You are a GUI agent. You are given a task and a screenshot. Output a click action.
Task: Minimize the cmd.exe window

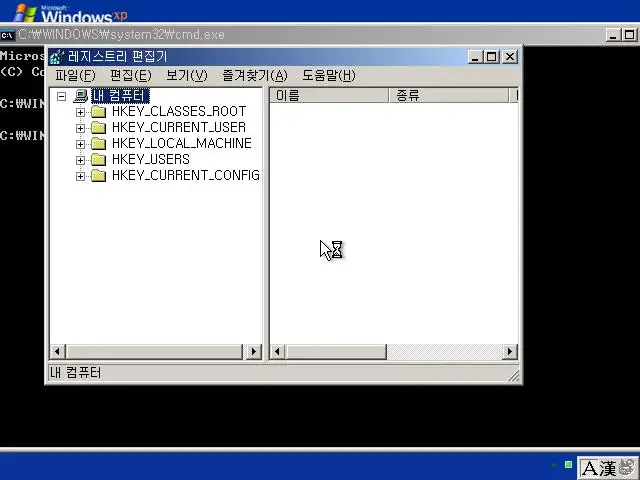[613, 35]
